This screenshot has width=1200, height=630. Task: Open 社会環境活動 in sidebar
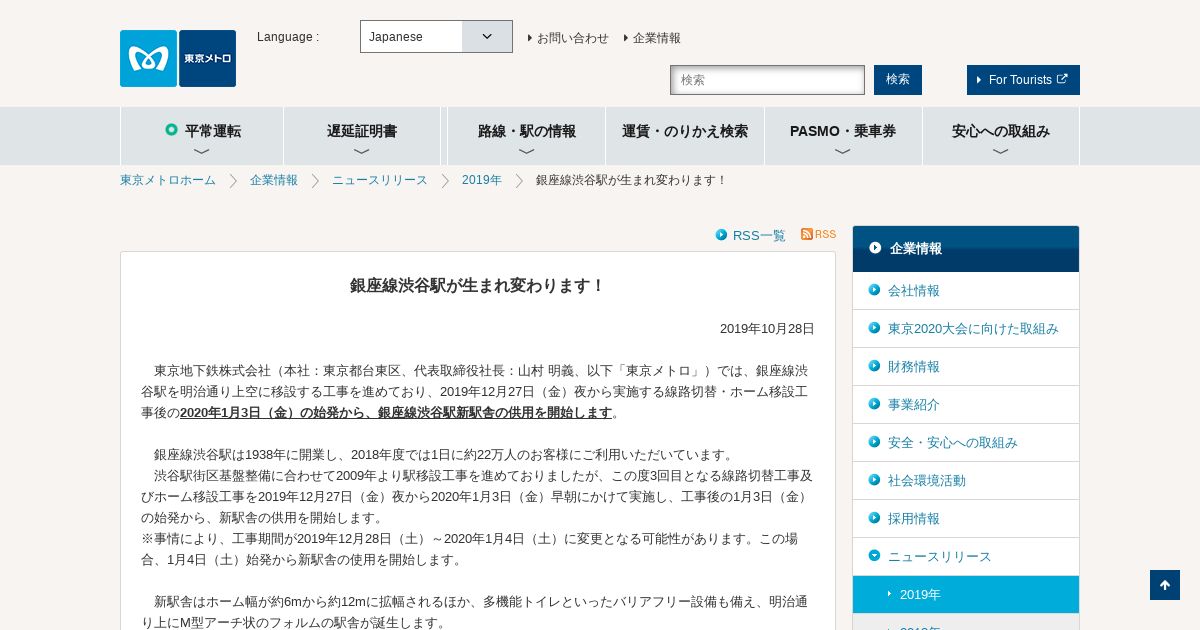coord(966,480)
